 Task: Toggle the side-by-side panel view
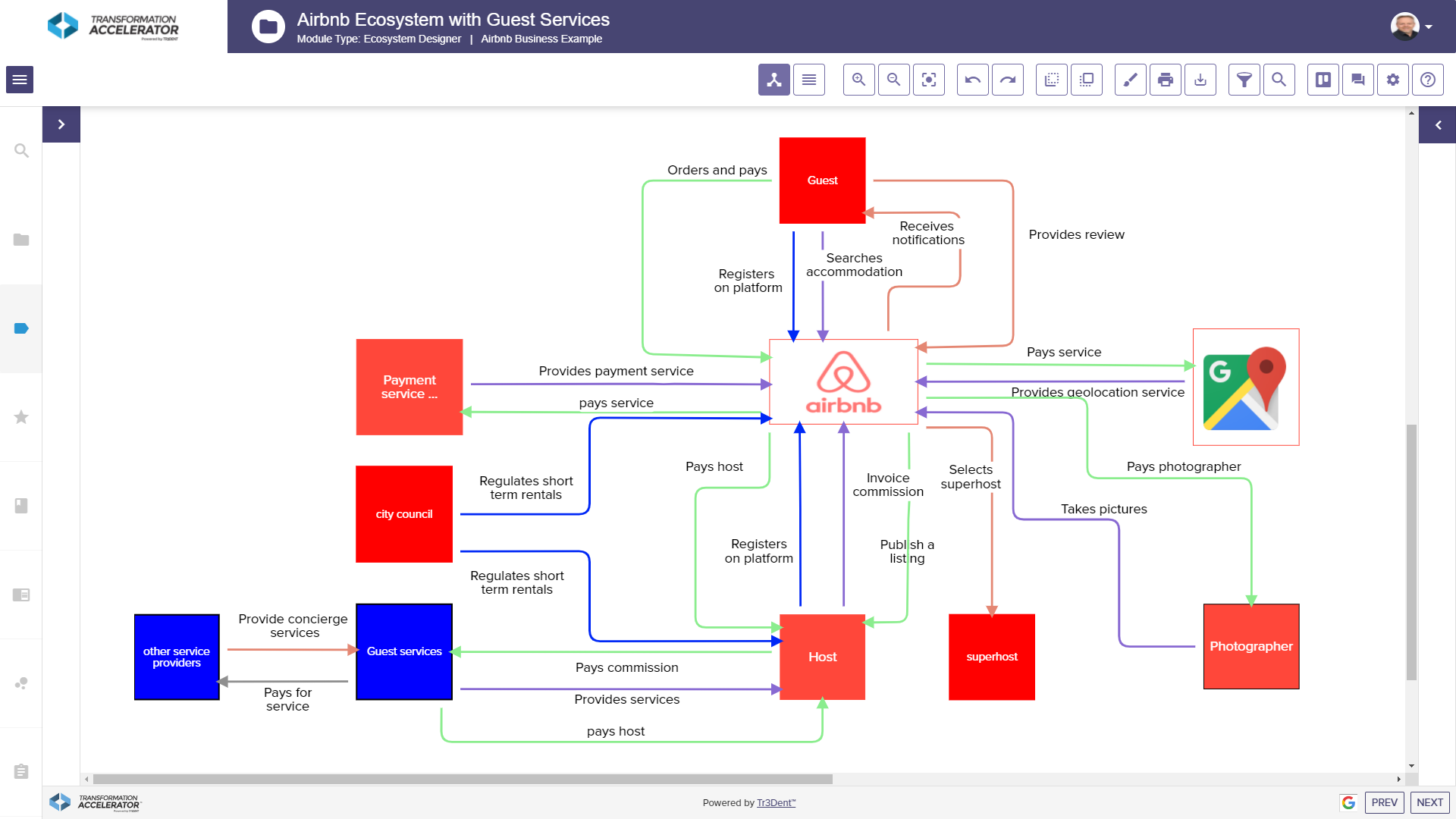click(x=1323, y=80)
